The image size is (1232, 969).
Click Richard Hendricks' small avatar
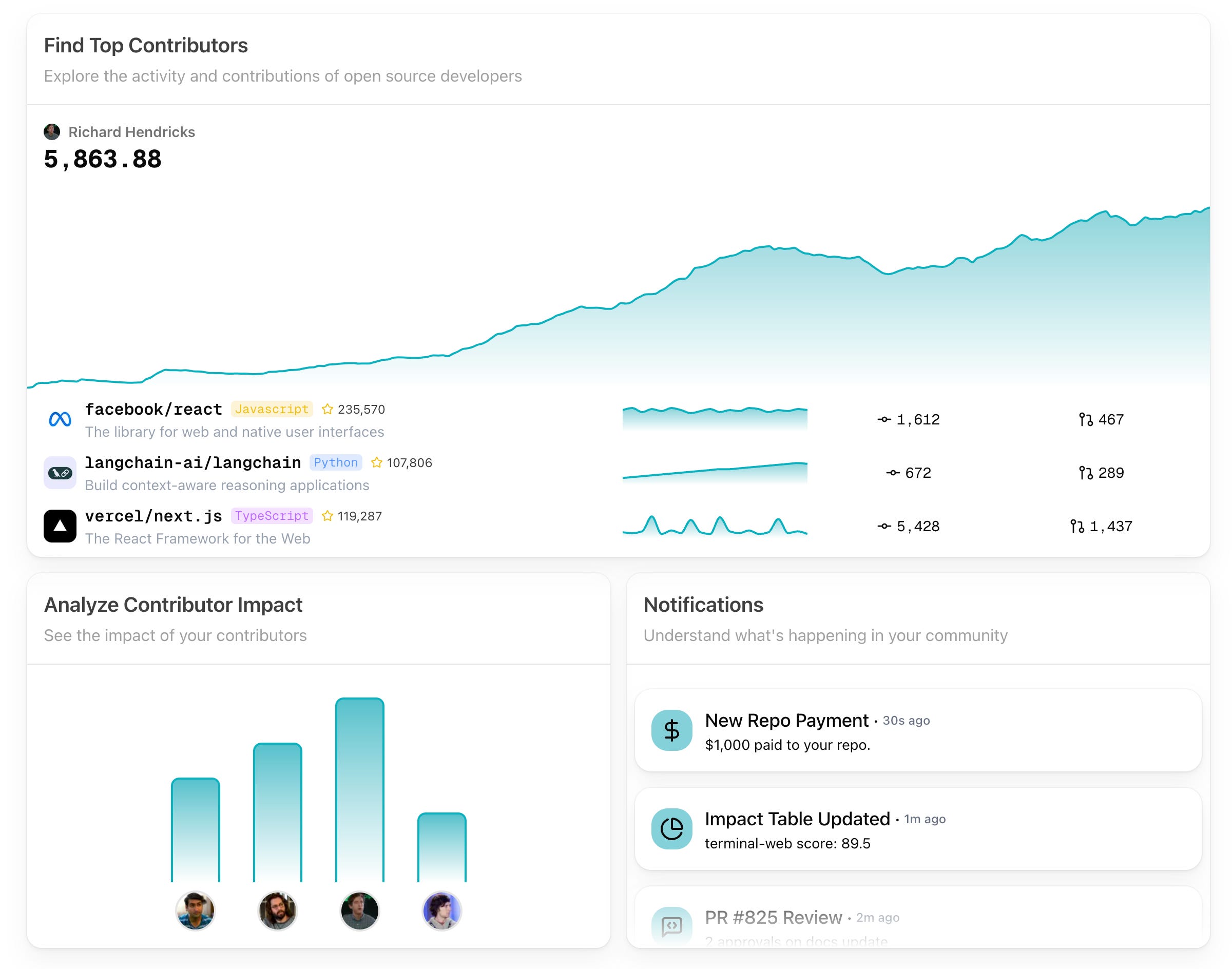coord(52,131)
